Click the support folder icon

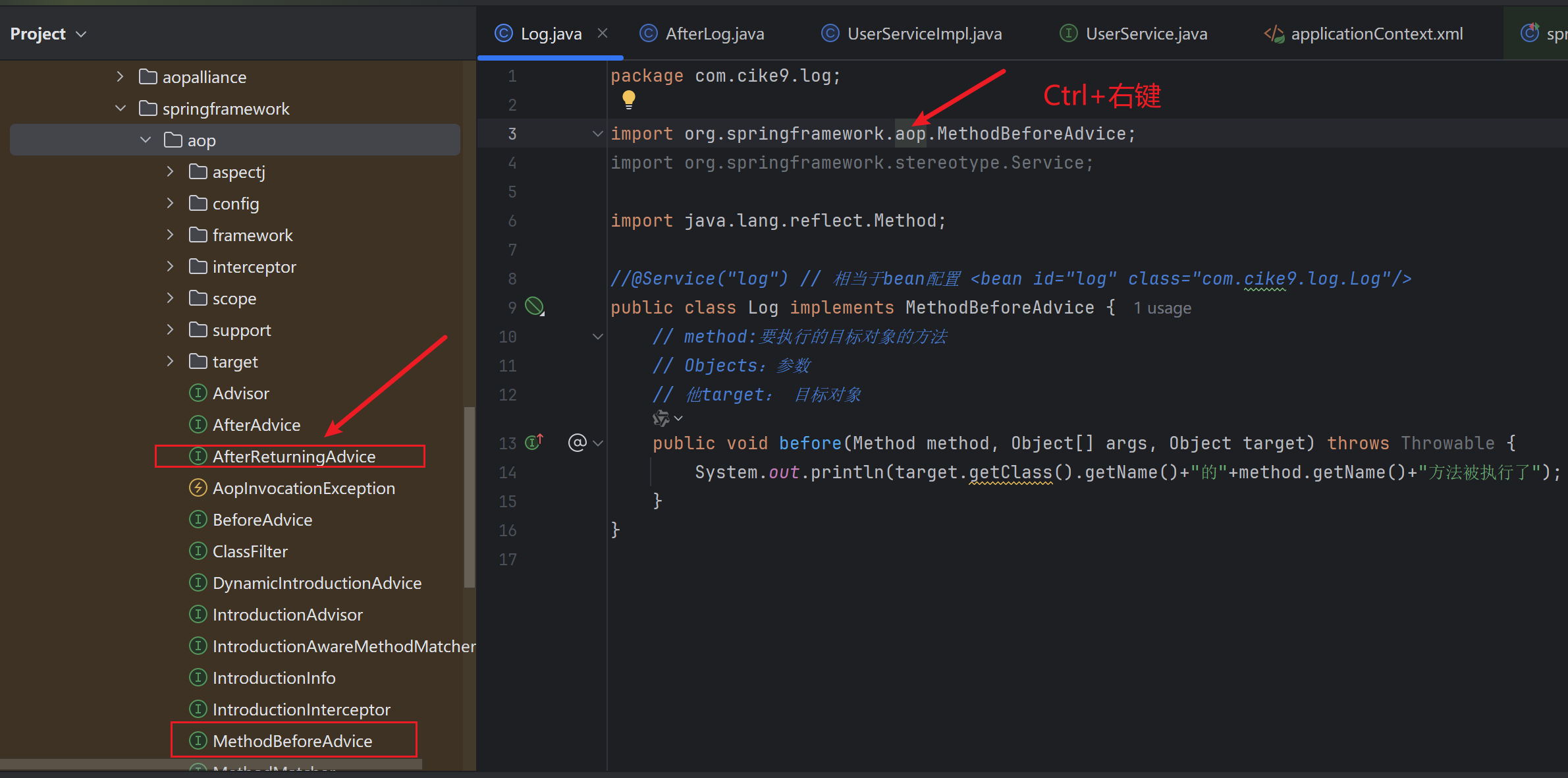(x=198, y=330)
